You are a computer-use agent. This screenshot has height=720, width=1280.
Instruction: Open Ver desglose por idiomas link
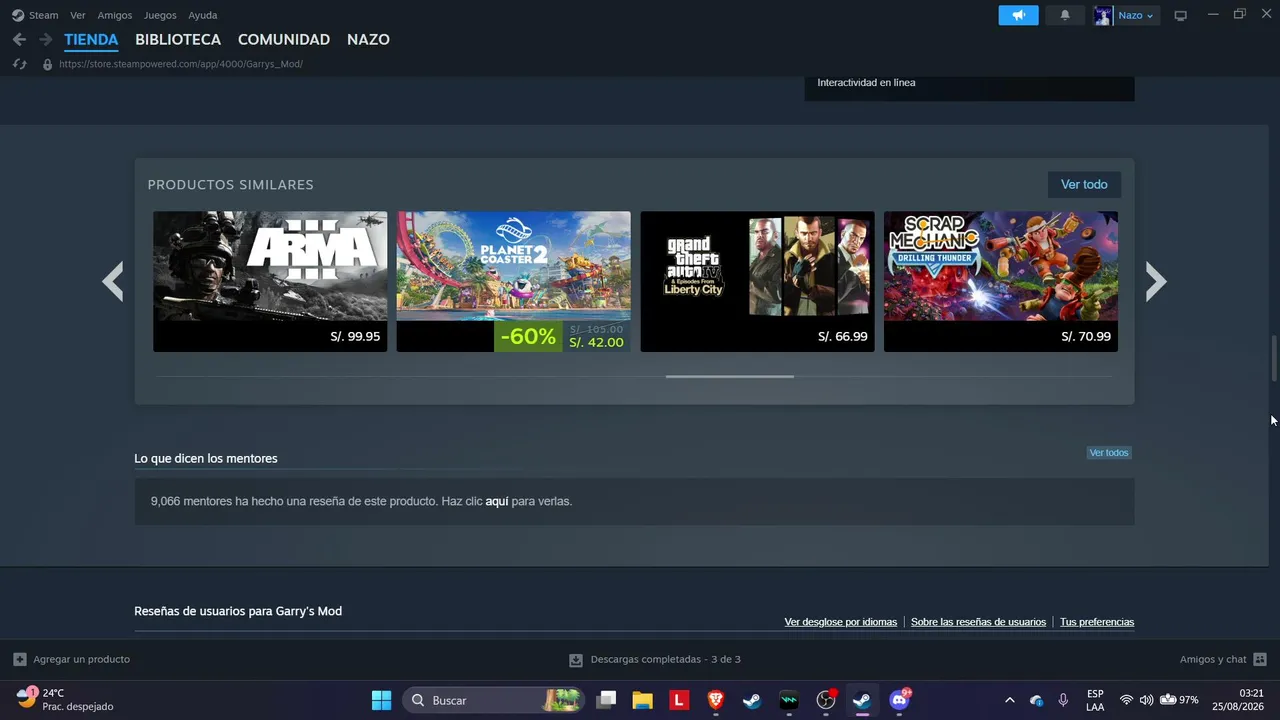(841, 622)
